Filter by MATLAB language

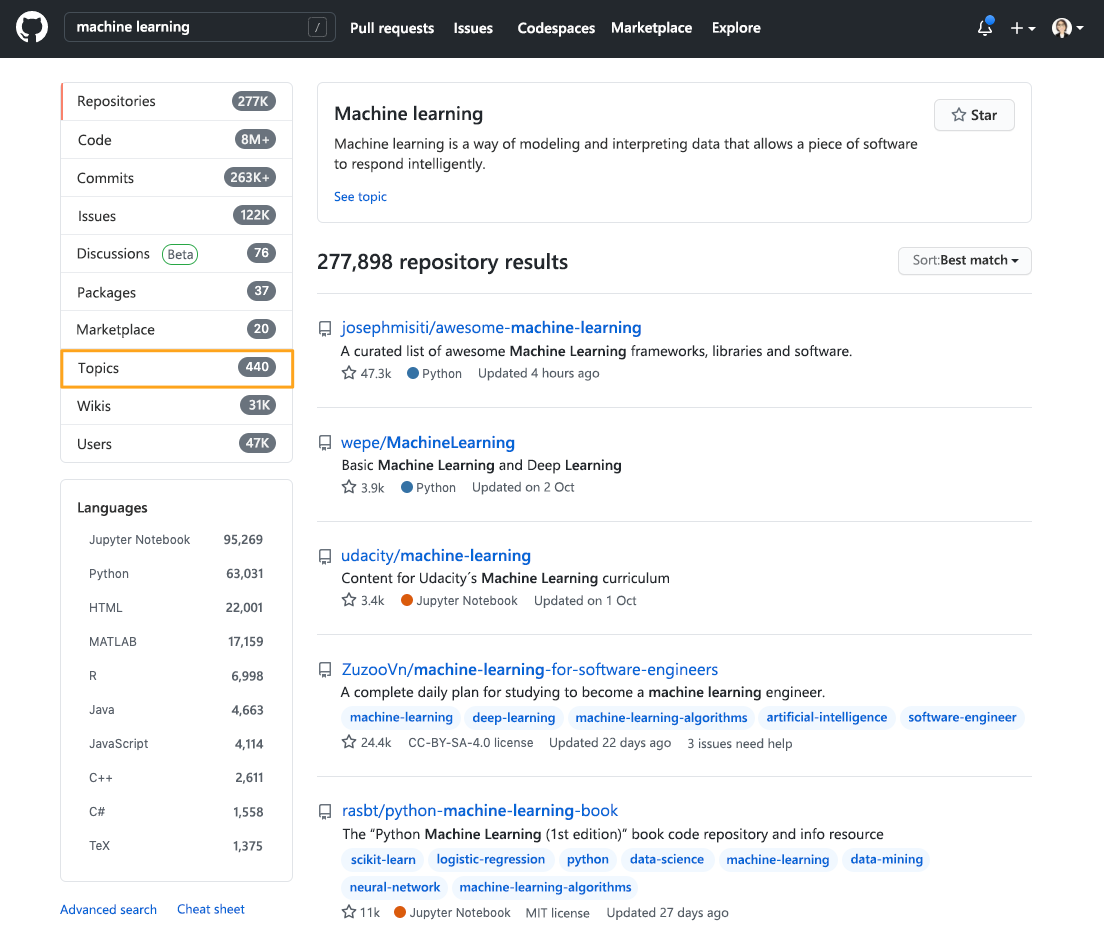tap(175, 641)
